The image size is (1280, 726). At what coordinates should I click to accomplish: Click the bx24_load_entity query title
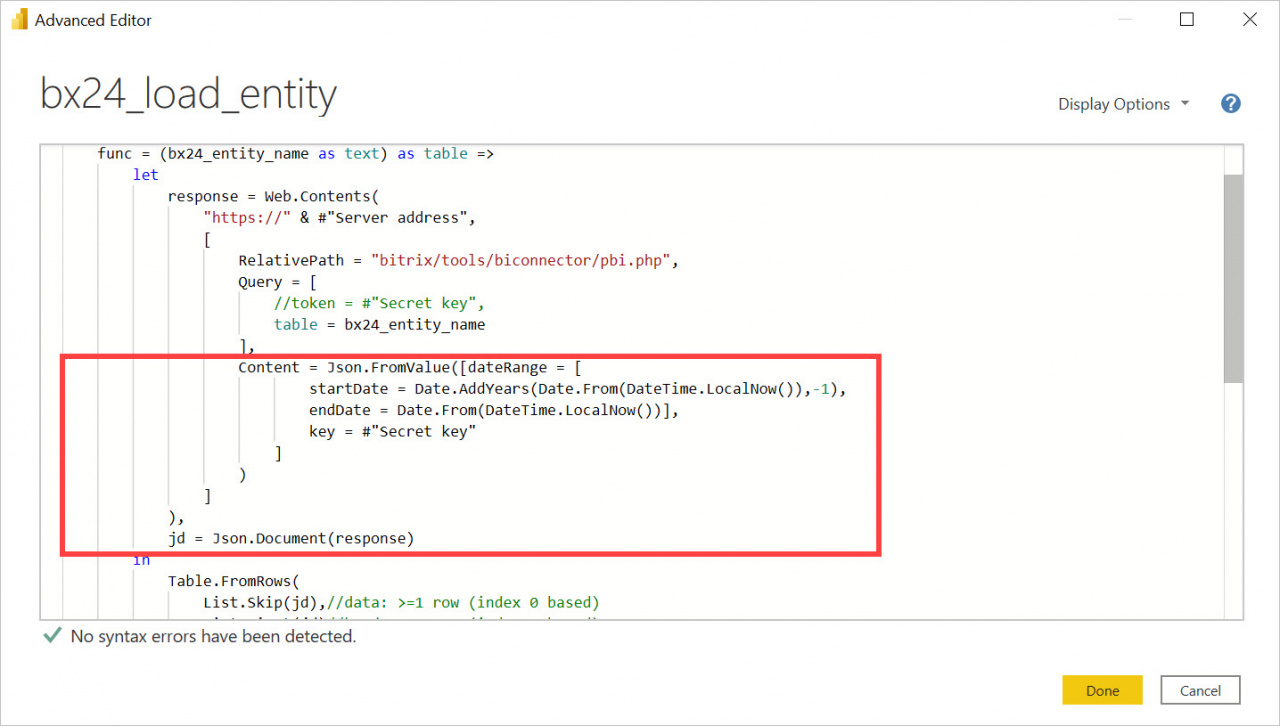(x=187, y=93)
